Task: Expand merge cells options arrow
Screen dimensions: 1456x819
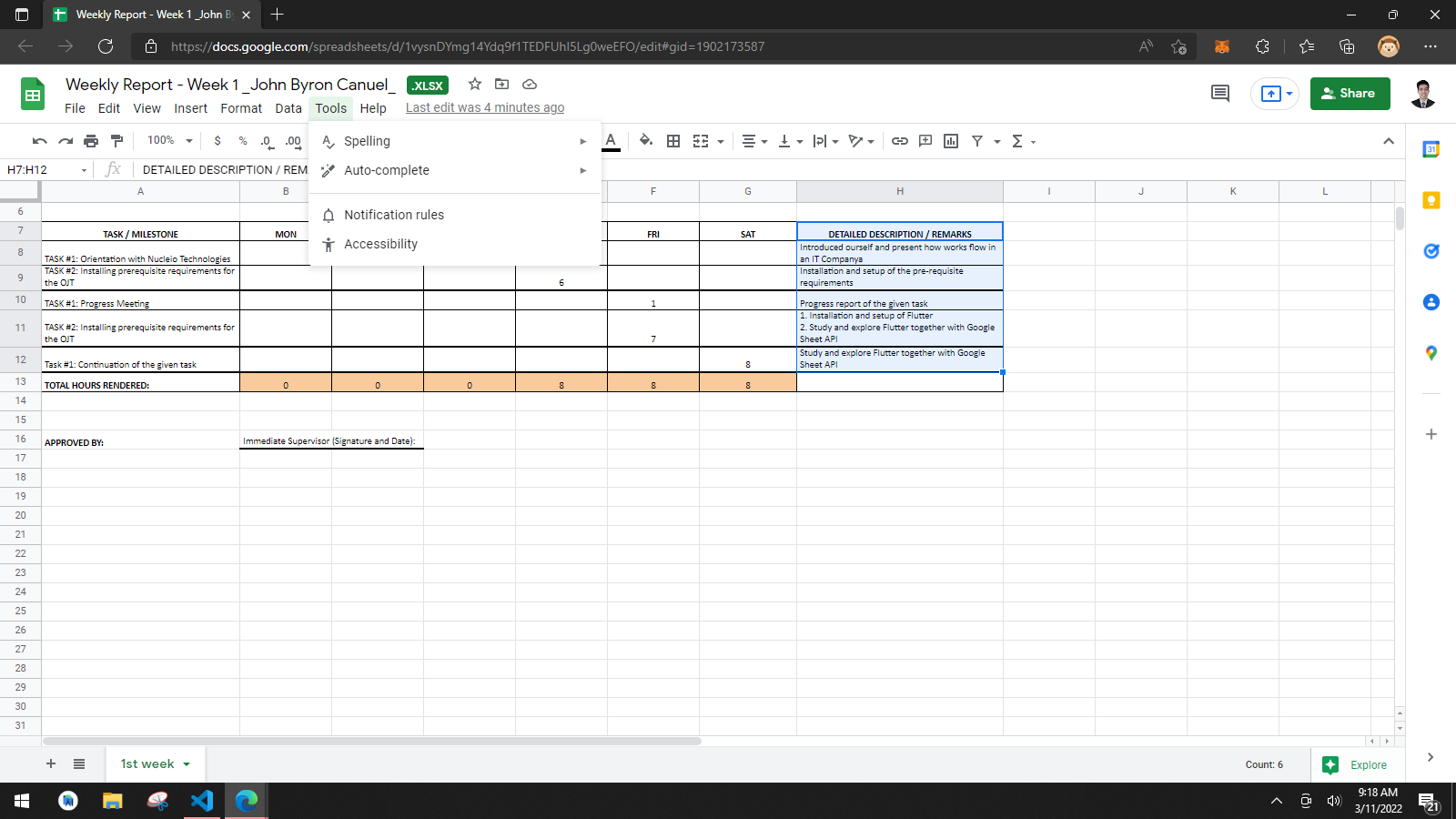Action: (721, 142)
